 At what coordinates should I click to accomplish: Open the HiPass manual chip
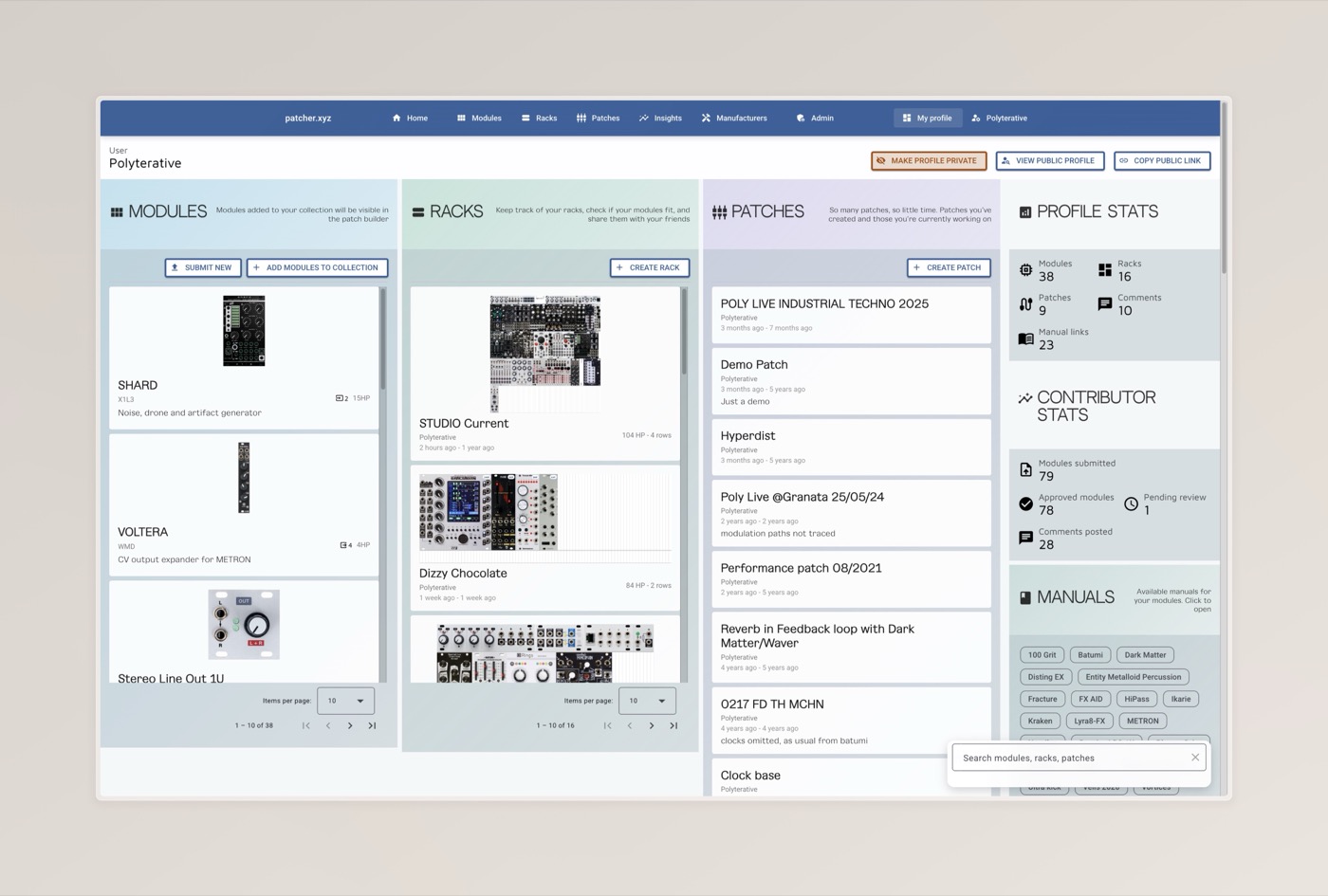(x=1136, y=699)
